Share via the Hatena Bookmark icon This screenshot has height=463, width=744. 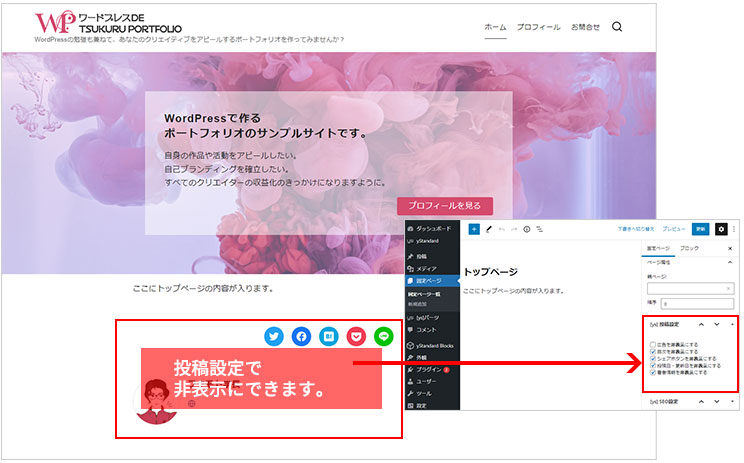click(329, 336)
